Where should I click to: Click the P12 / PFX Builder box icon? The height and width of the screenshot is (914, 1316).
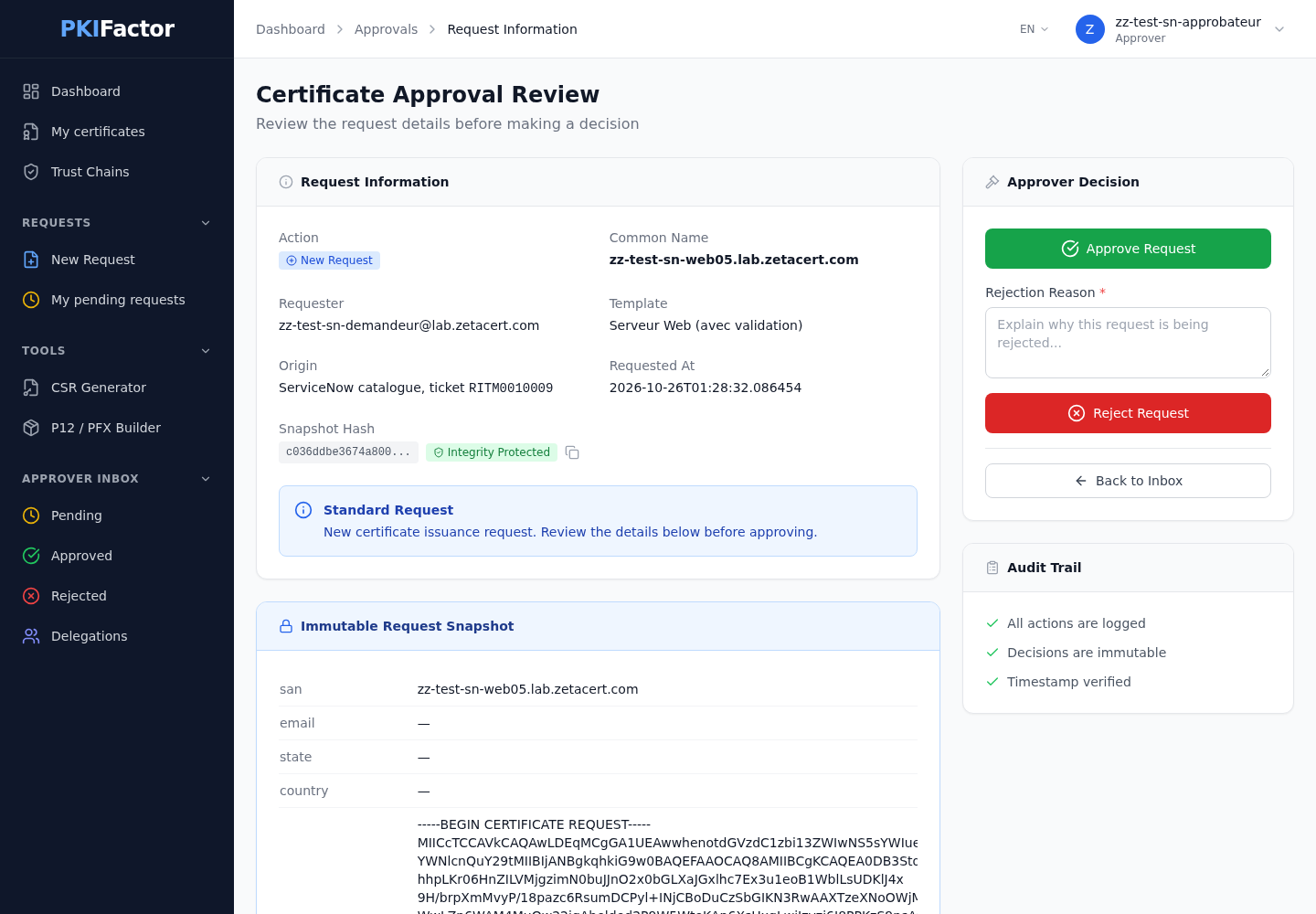click(x=31, y=428)
